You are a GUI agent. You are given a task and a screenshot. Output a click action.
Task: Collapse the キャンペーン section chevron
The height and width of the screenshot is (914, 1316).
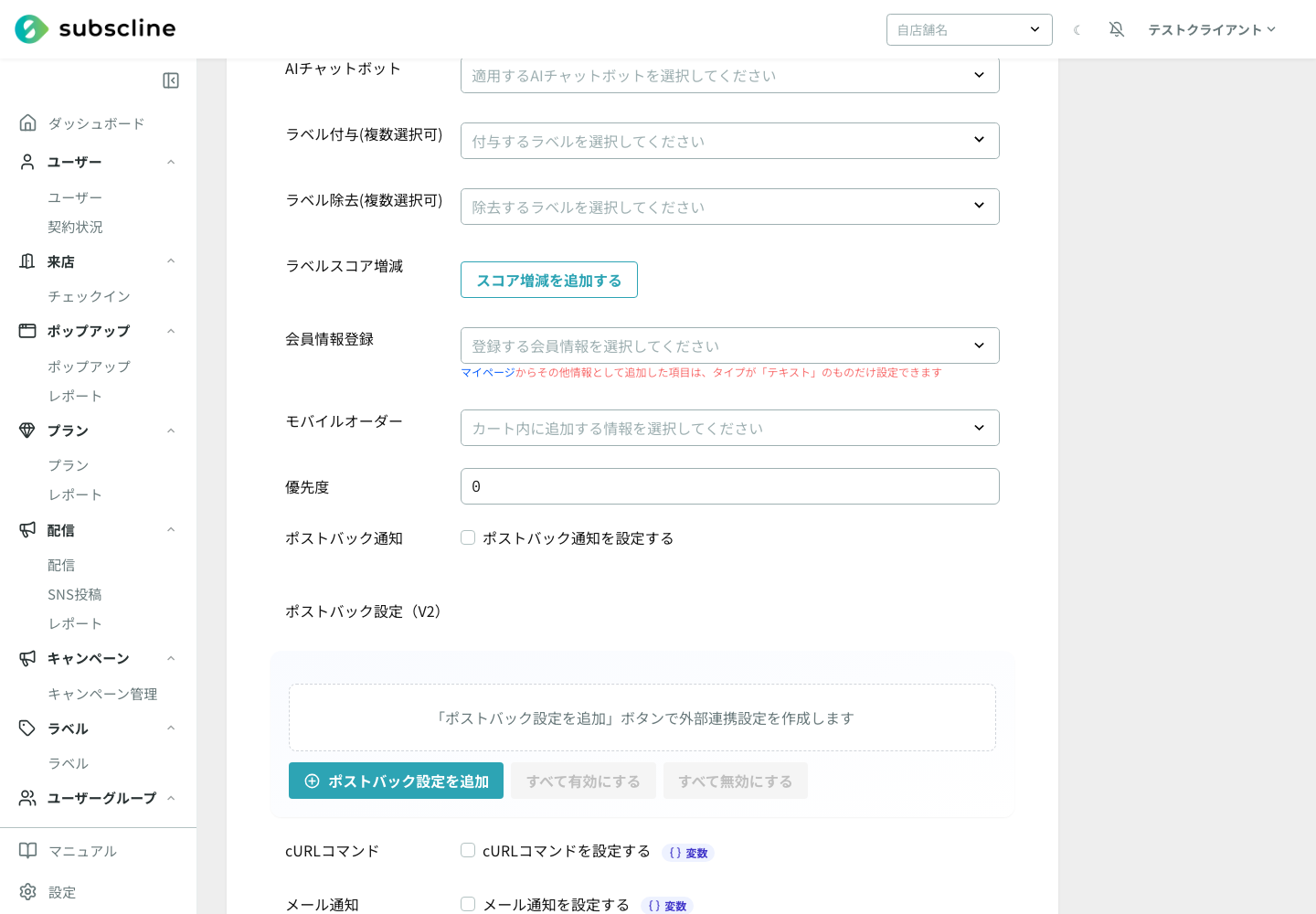(171, 658)
